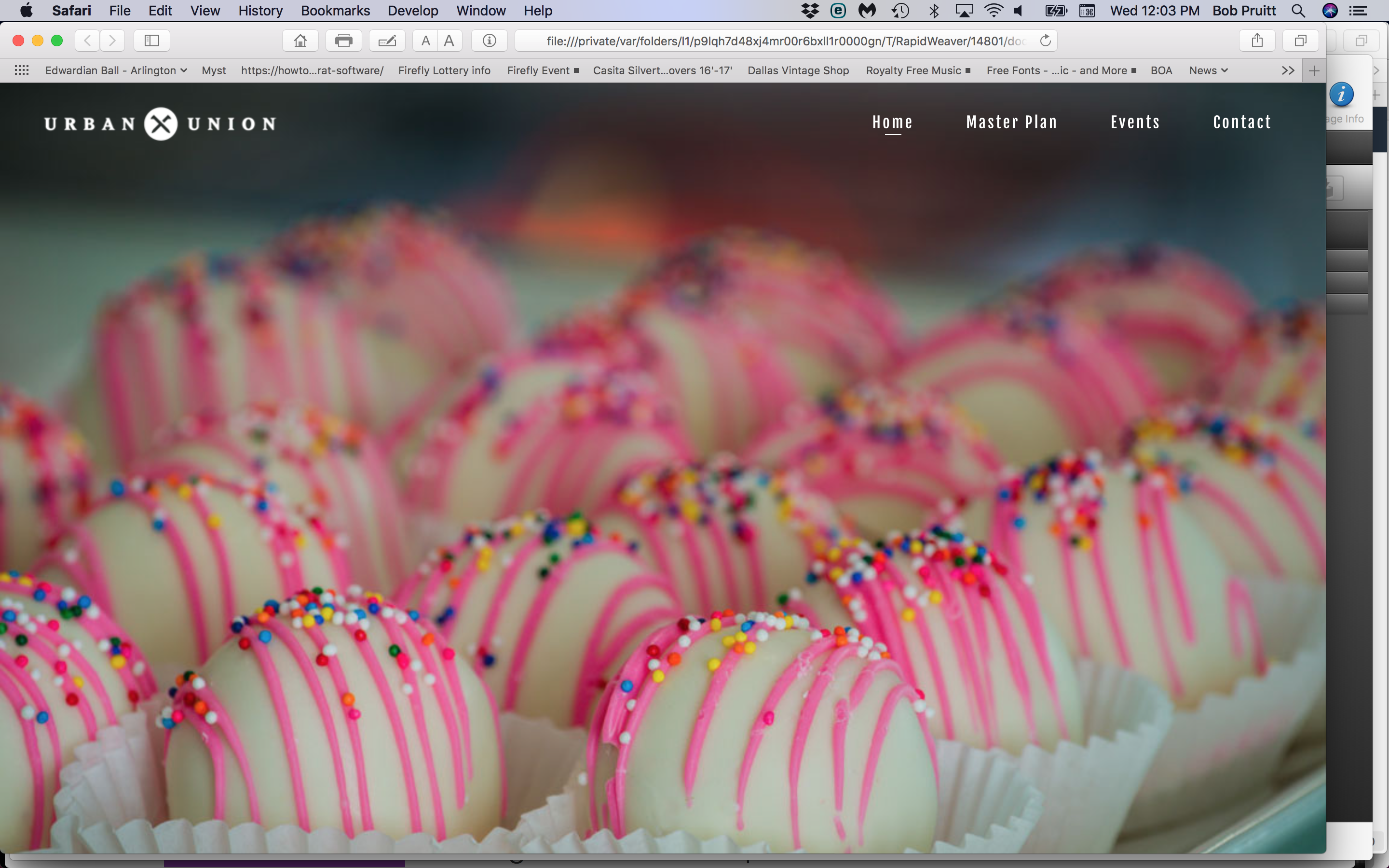Show hidden bookmarks overflow chevron
Viewport: 1389px width, 868px height.
point(1287,70)
